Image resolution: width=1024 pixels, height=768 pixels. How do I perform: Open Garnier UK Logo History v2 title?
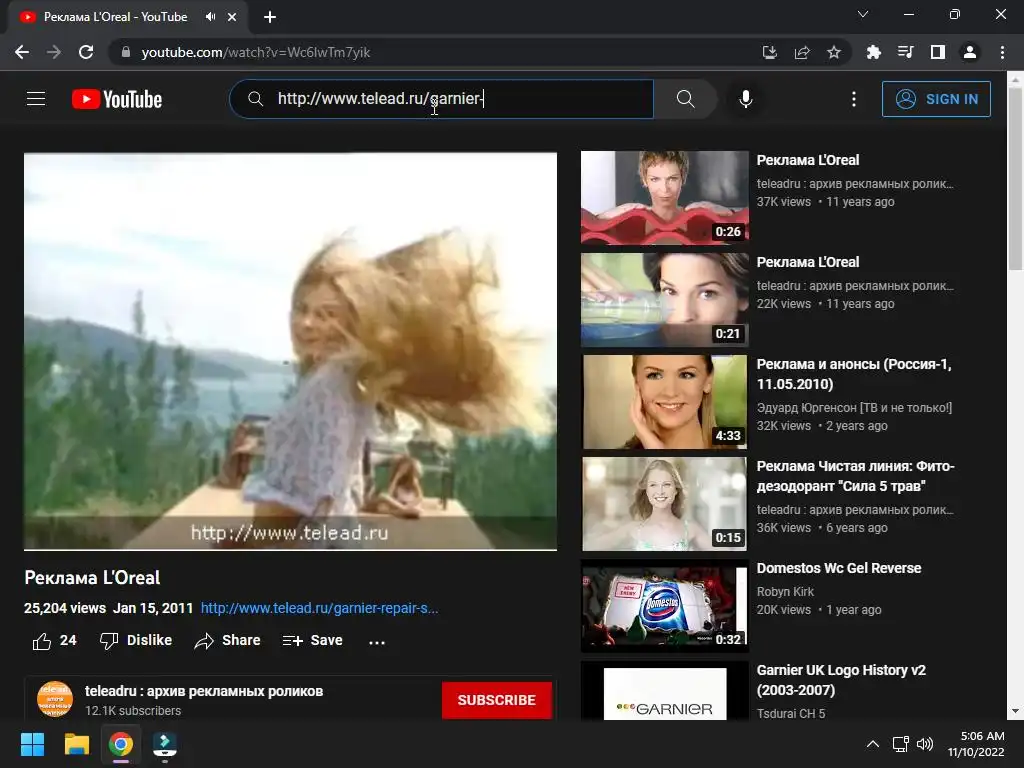point(841,680)
